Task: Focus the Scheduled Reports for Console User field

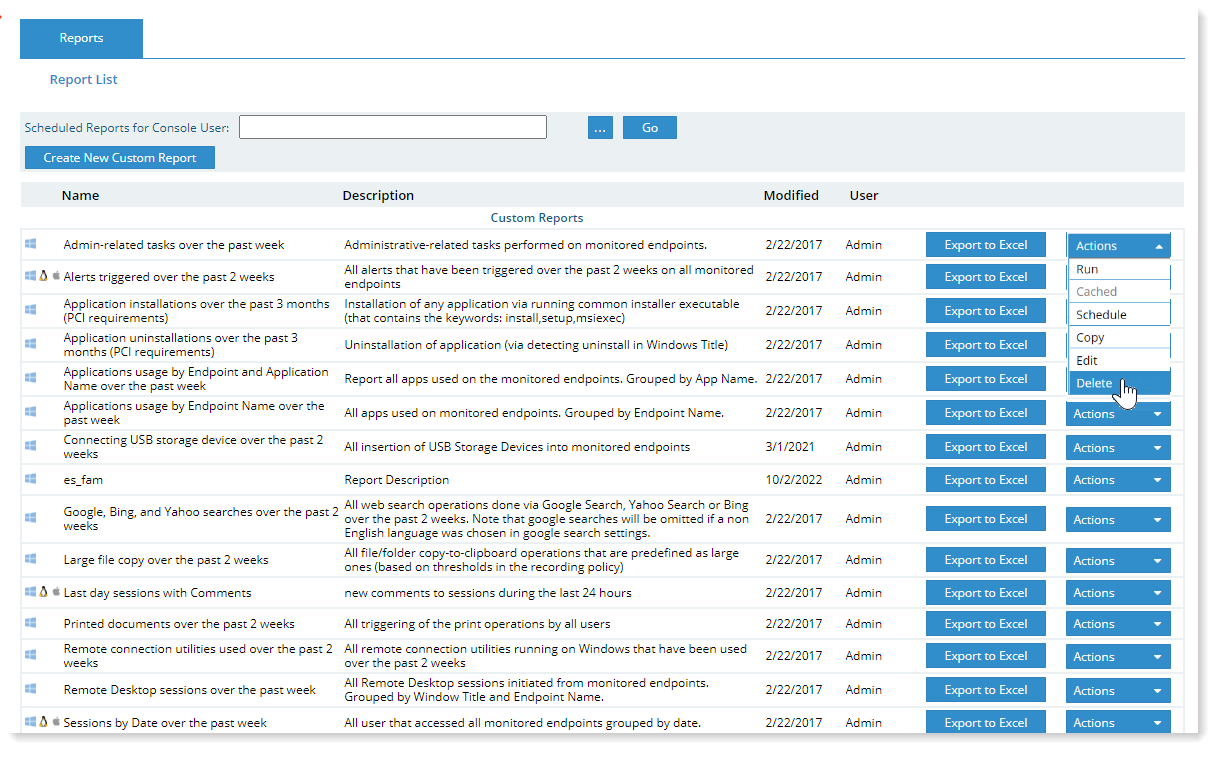Action: click(x=392, y=127)
